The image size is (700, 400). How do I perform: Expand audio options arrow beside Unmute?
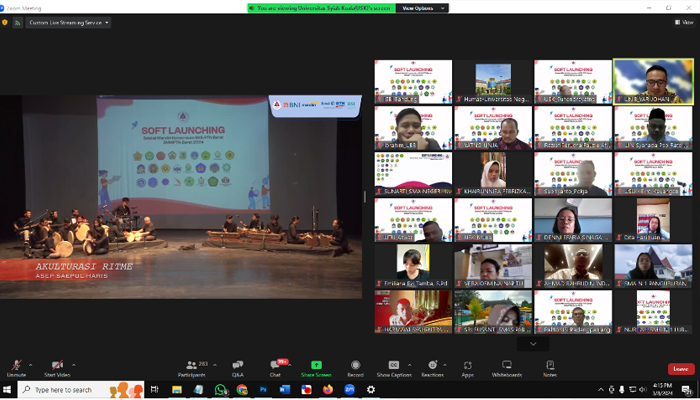click(x=31, y=363)
